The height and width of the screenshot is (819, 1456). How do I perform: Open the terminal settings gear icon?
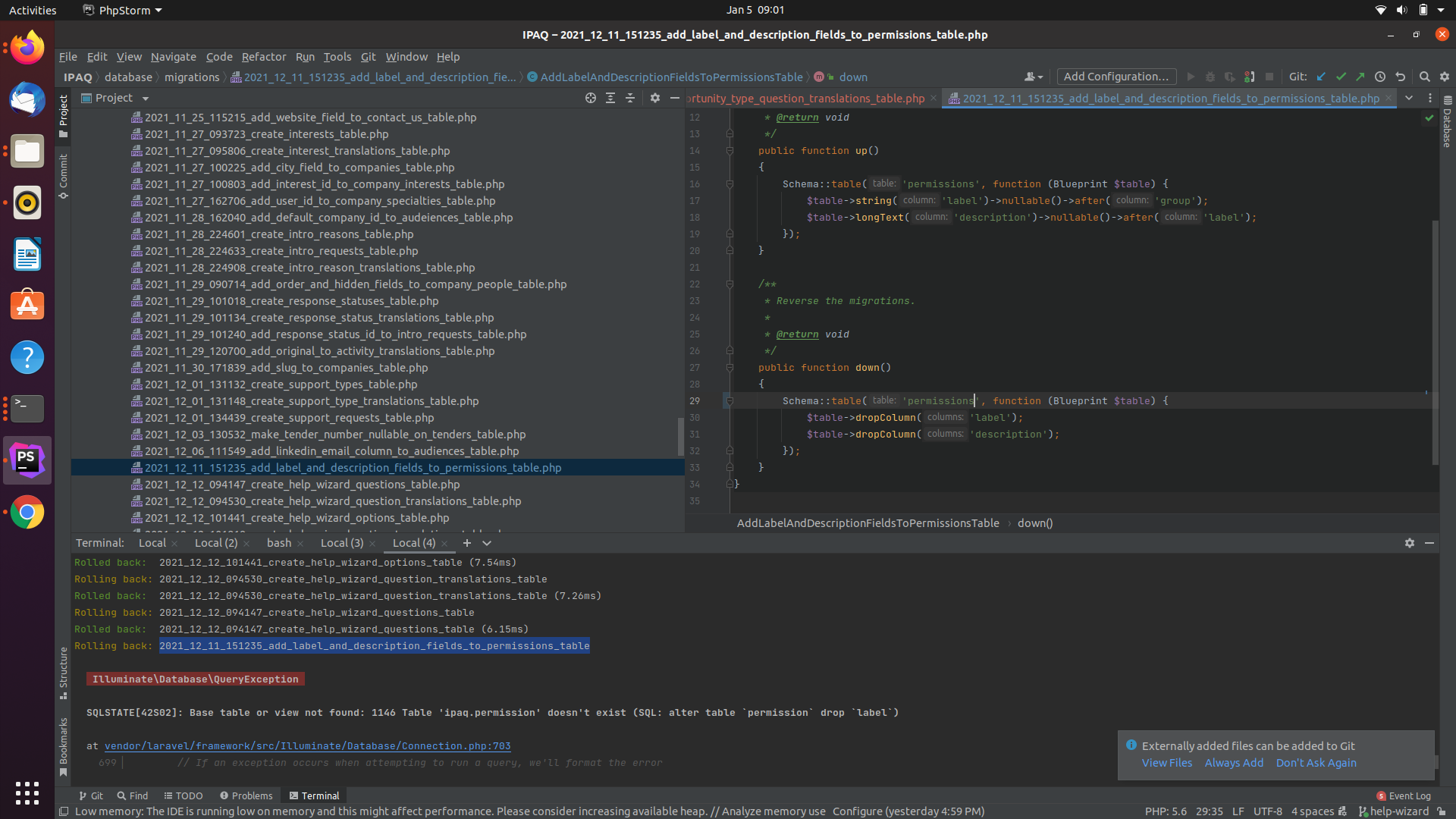(x=1410, y=543)
